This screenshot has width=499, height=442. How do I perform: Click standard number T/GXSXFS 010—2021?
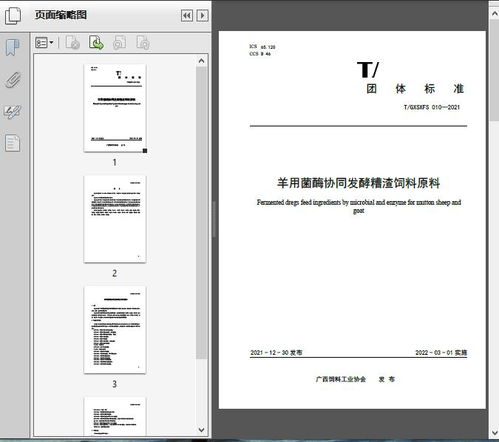[432, 107]
